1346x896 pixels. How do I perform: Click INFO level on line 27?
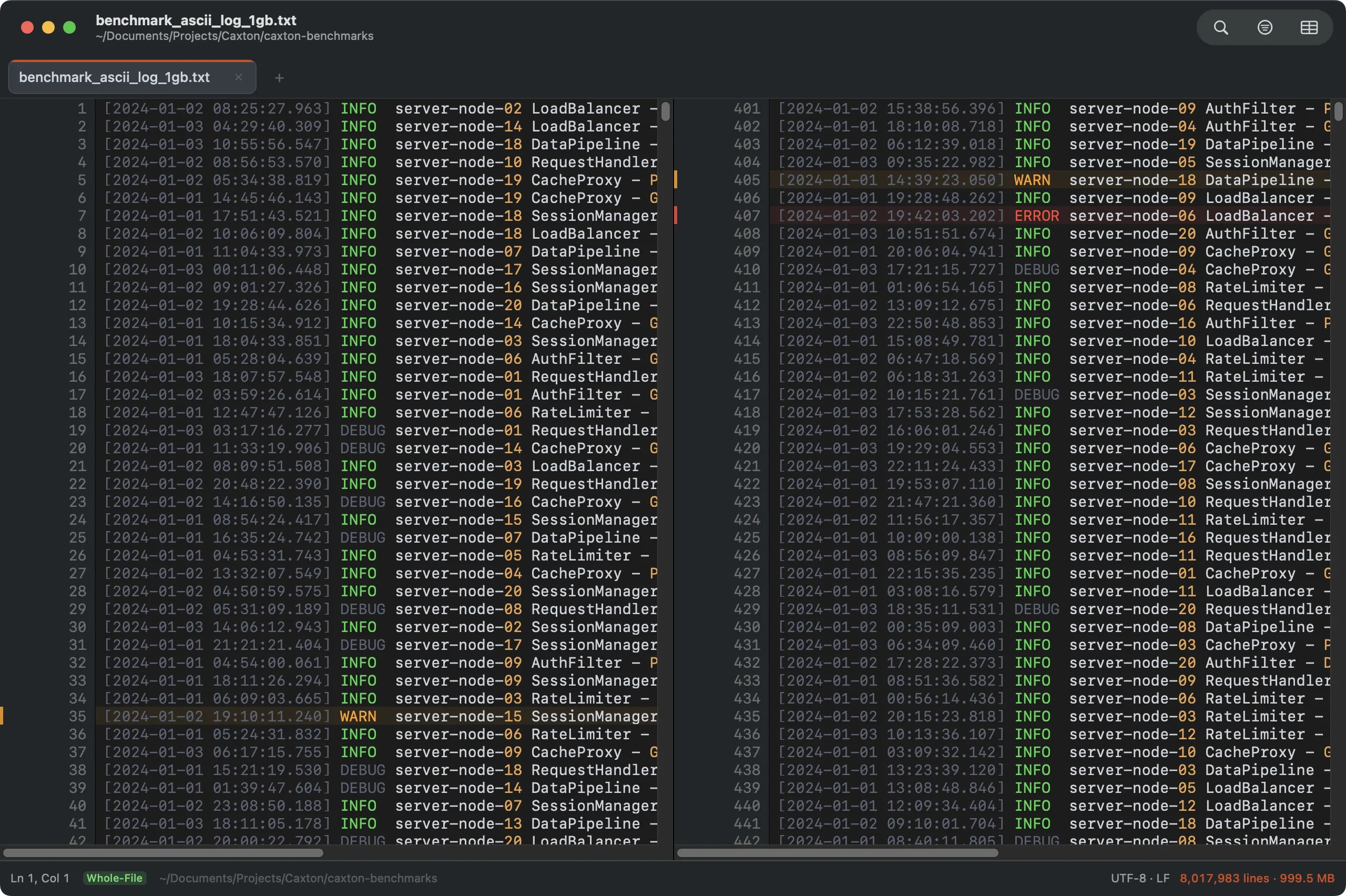pos(358,573)
